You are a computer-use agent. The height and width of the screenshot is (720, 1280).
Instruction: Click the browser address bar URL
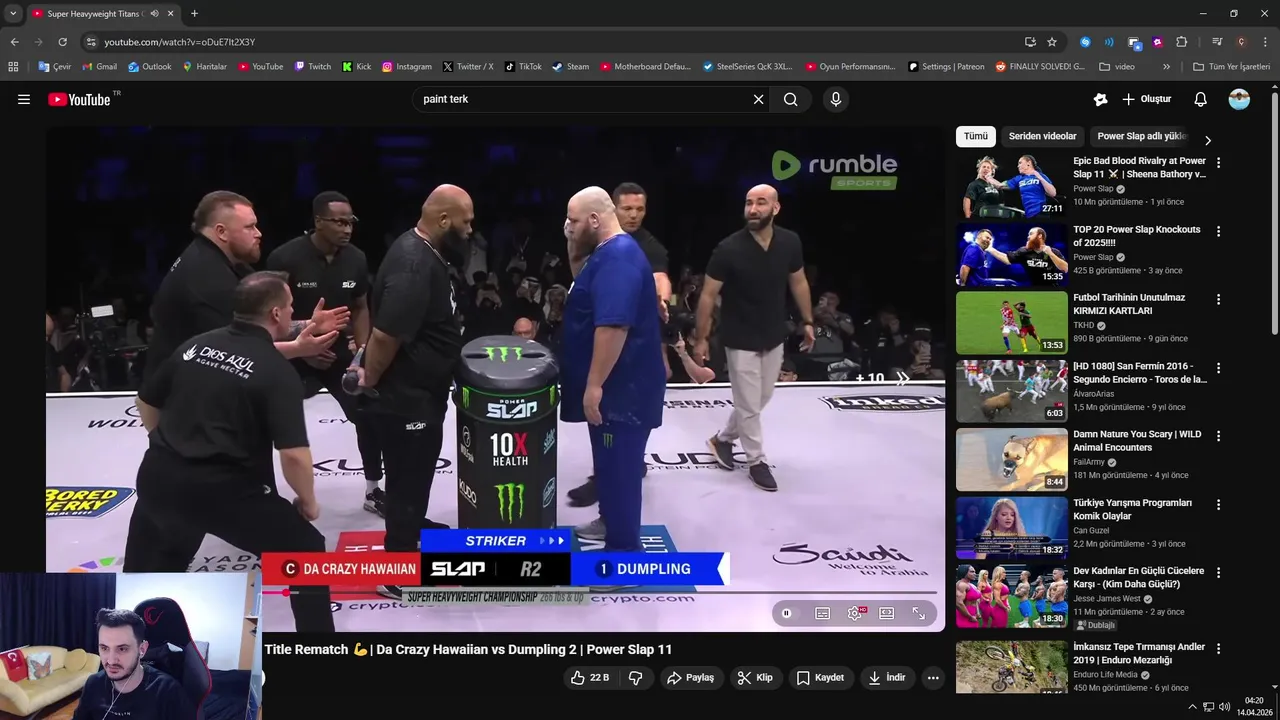click(180, 42)
